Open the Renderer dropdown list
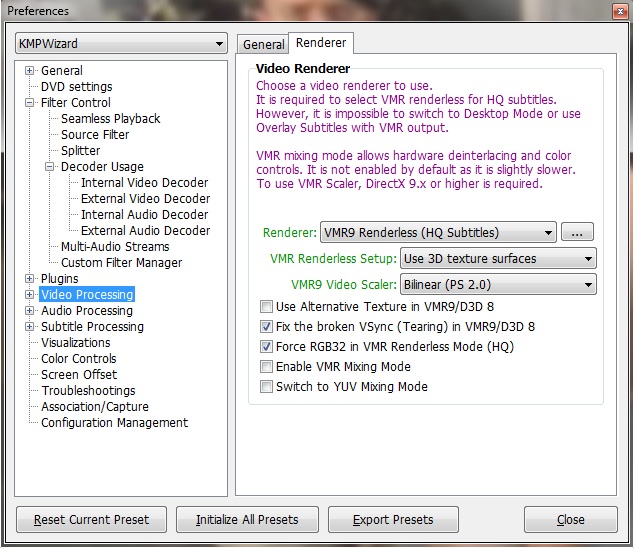This screenshot has height=548, width=634. [x=438, y=233]
